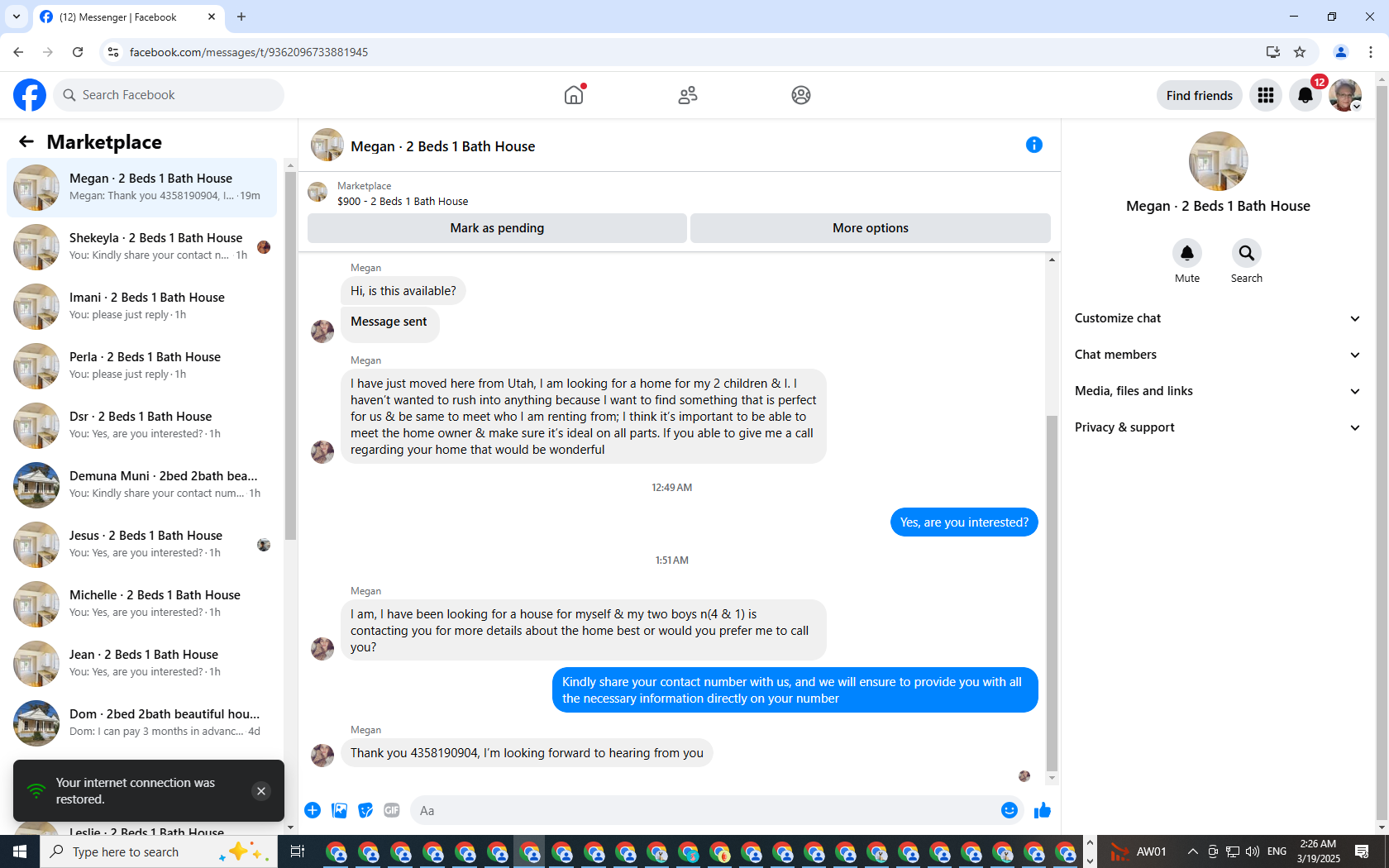Image resolution: width=1389 pixels, height=868 pixels.
Task: Open the Chrome three-dot menu
Action: pos(1371,52)
